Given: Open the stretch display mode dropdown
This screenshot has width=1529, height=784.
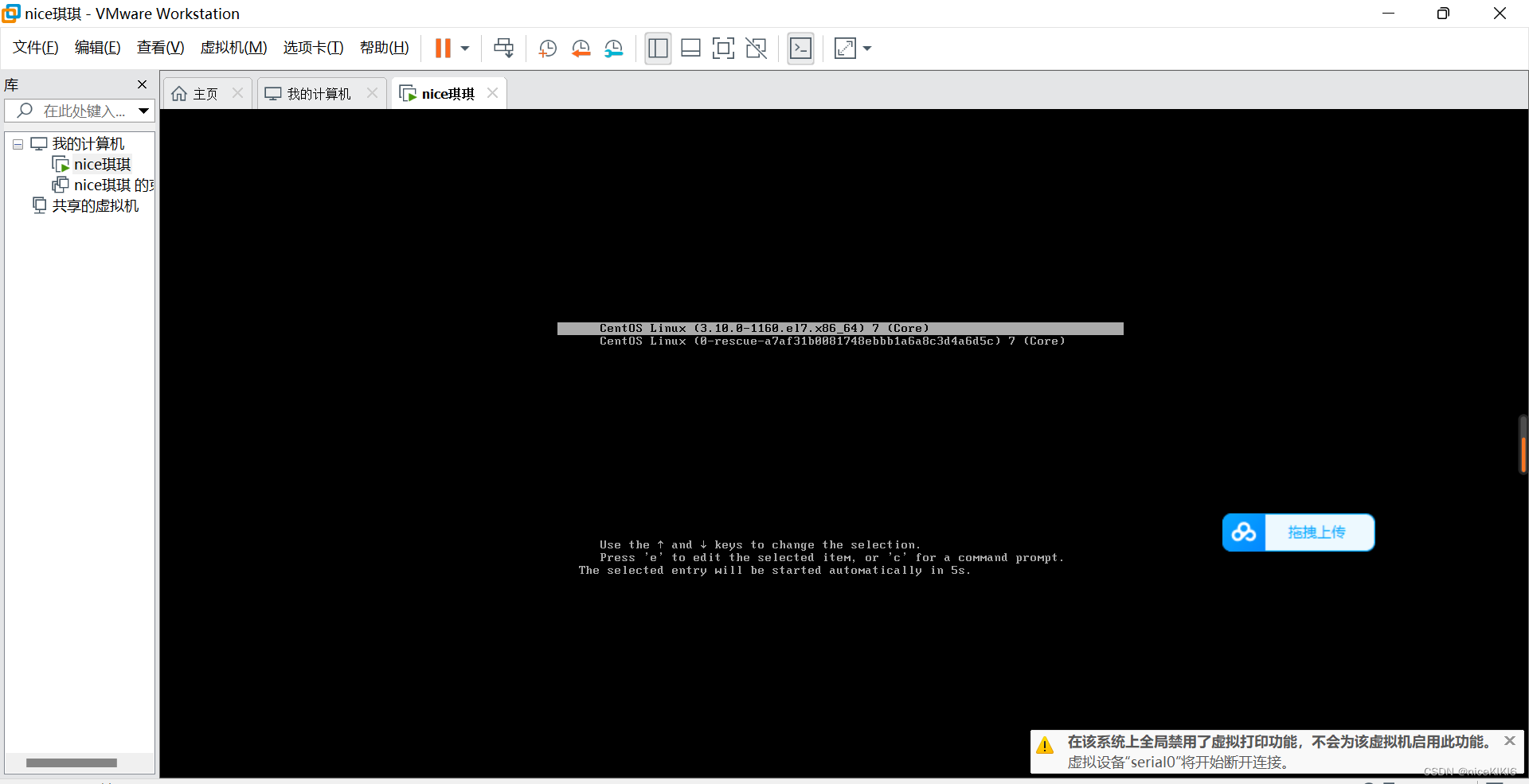Looking at the screenshot, I should pos(867,48).
